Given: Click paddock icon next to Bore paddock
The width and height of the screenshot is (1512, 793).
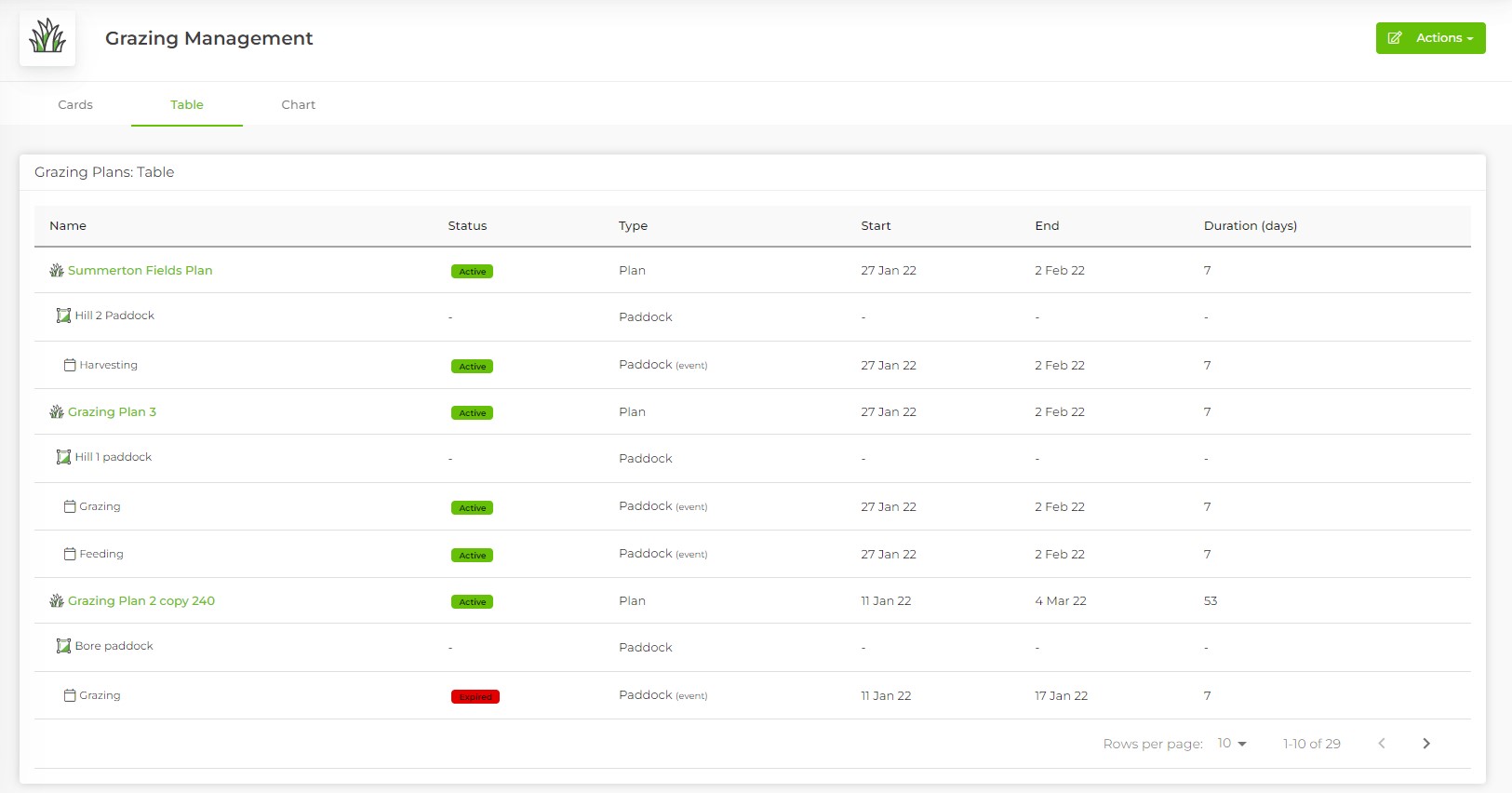Looking at the screenshot, I should (63, 646).
